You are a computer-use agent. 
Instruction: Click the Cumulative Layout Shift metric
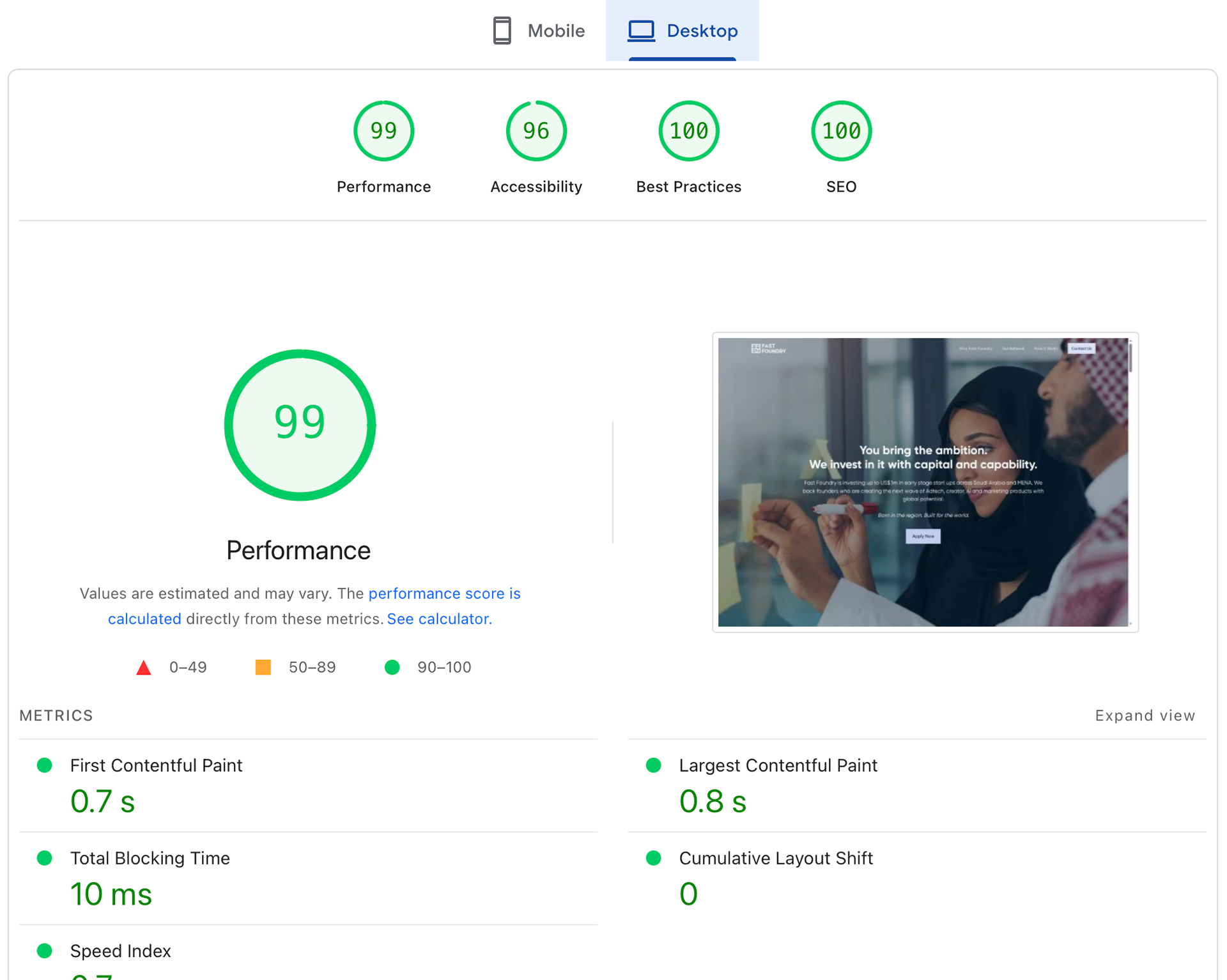775,858
